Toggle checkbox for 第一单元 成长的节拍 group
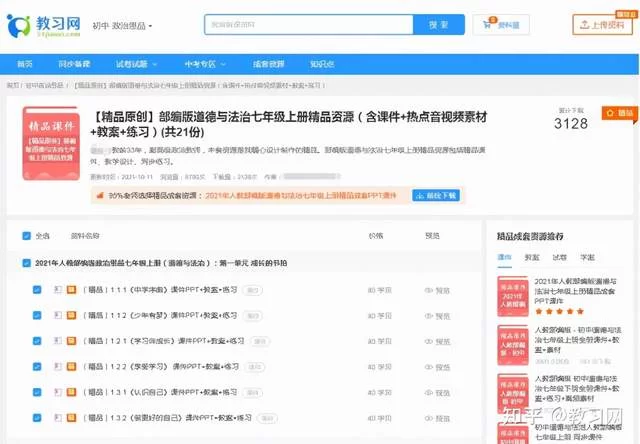Viewport: 640px width, 444px height. click(26, 263)
